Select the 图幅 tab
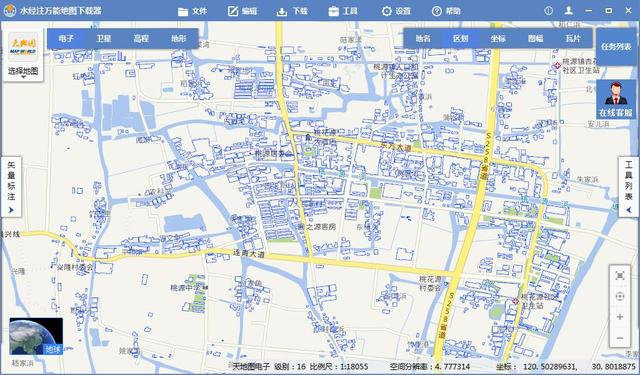The height and width of the screenshot is (375, 640). coord(536,38)
